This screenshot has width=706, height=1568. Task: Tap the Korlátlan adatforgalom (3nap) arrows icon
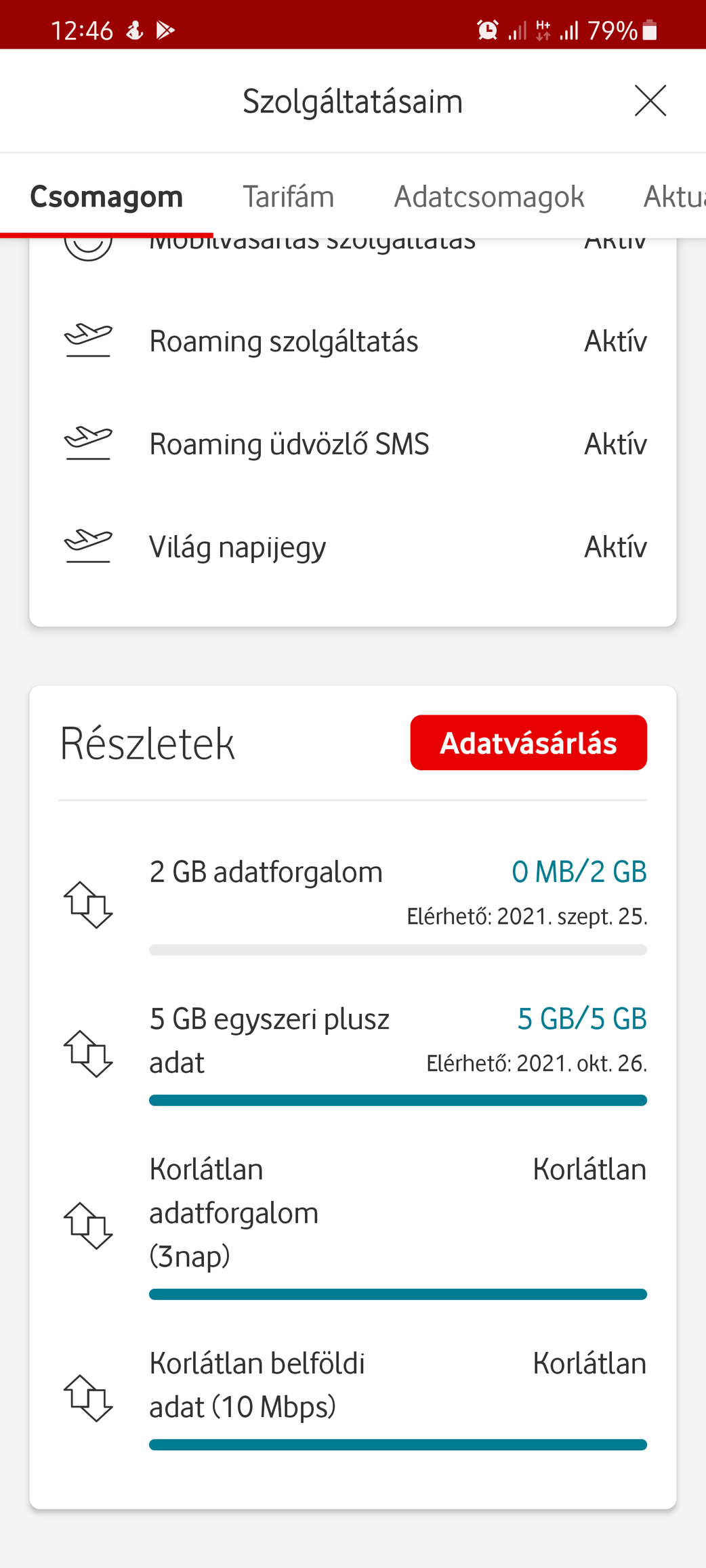(x=88, y=1226)
